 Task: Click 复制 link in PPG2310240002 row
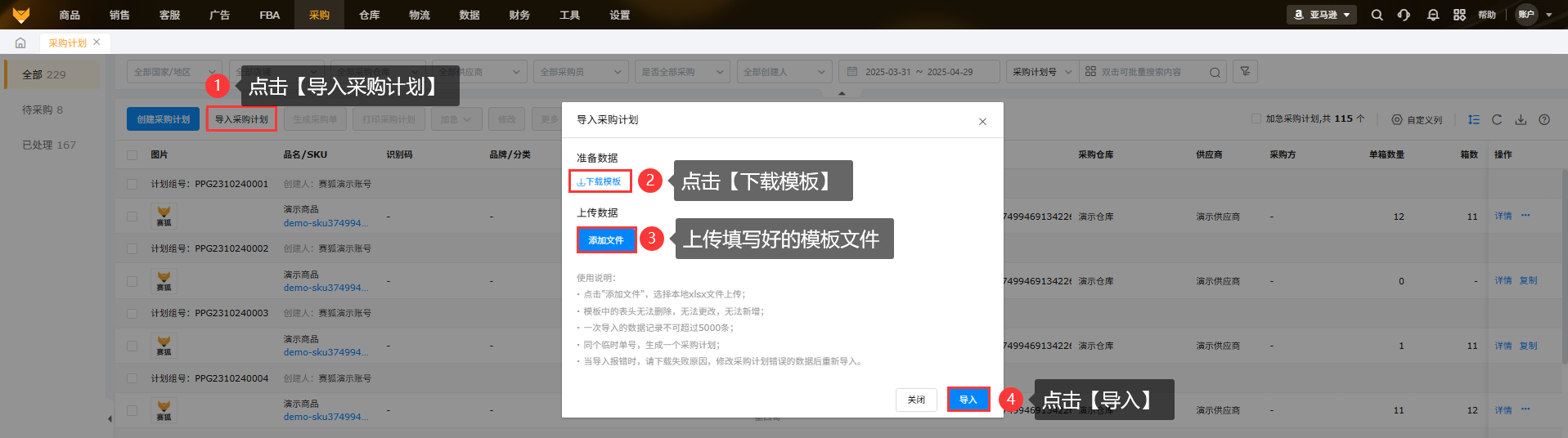(x=1528, y=280)
